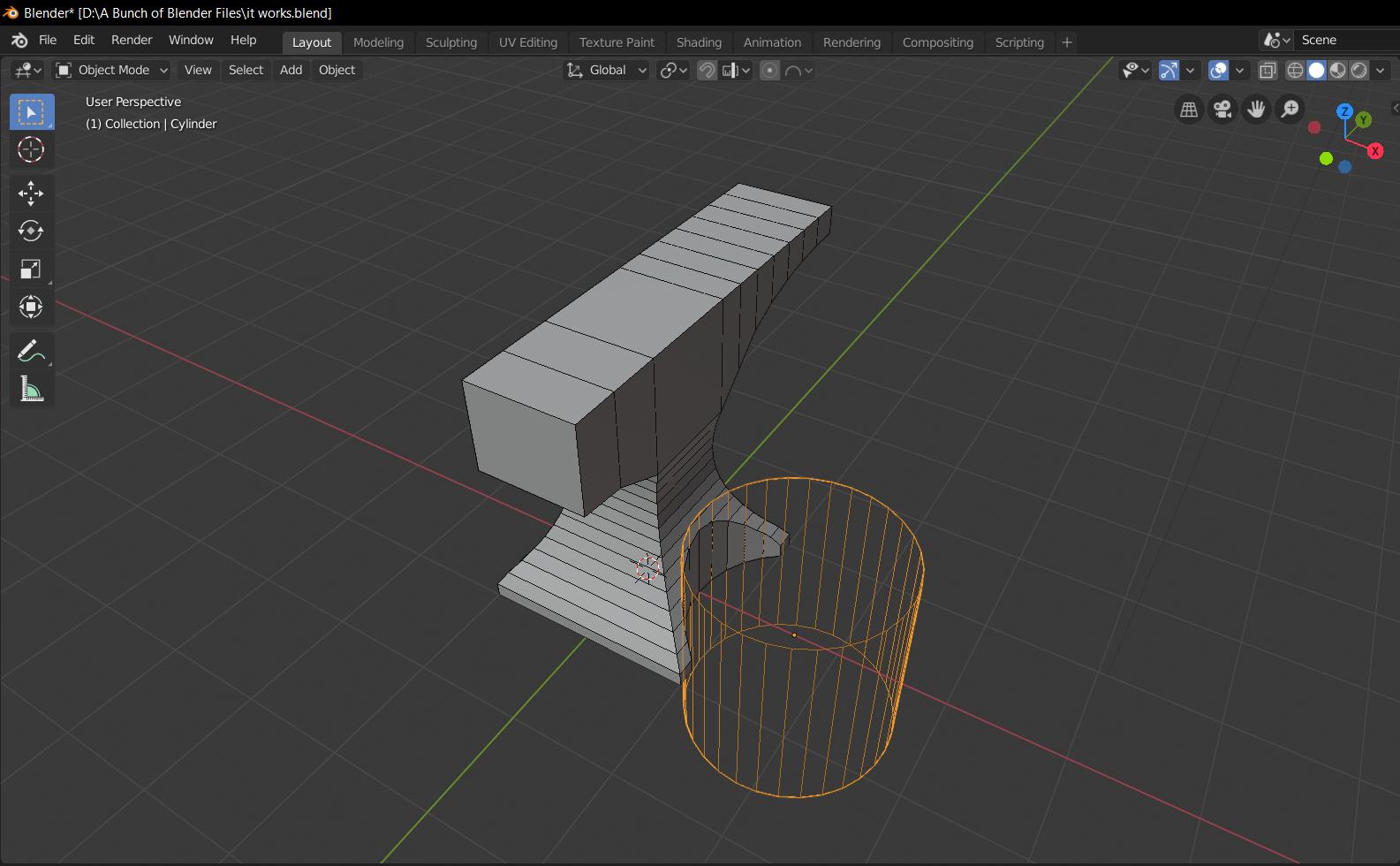Click the negative Y axis gizmo dot
Screen dimensions: 1400x866
pos(1326,158)
